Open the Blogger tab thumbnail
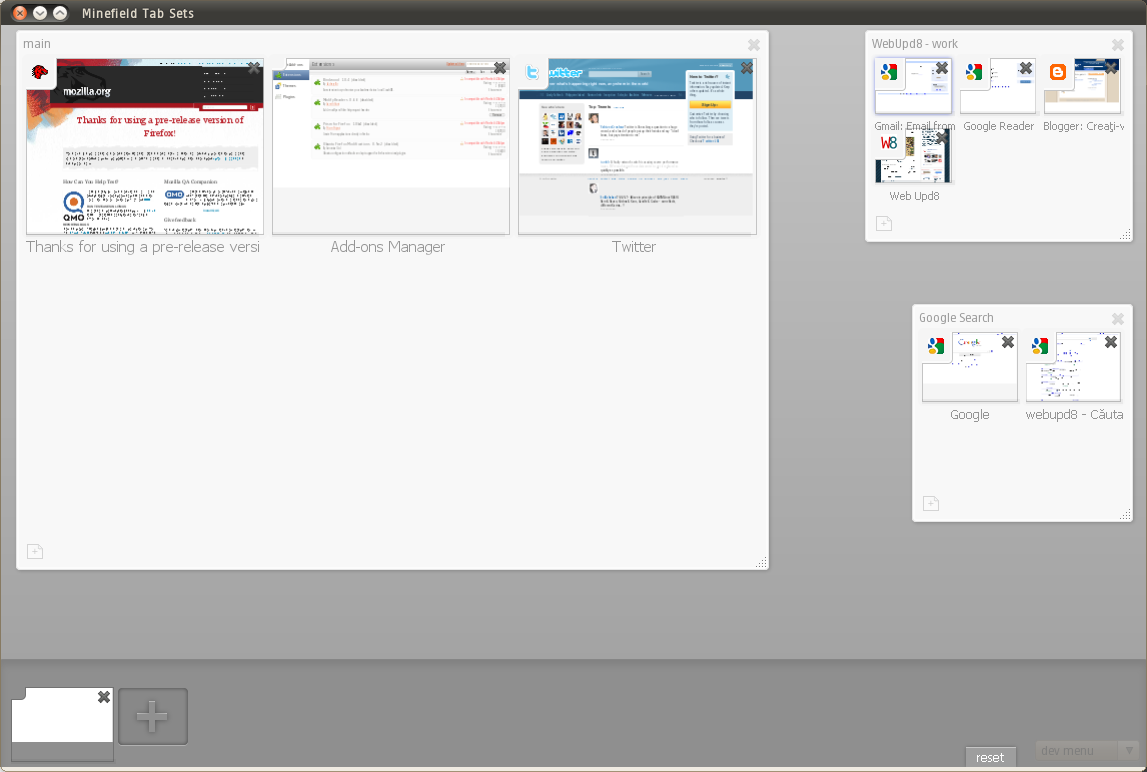The image size is (1147, 772). (1083, 86)
